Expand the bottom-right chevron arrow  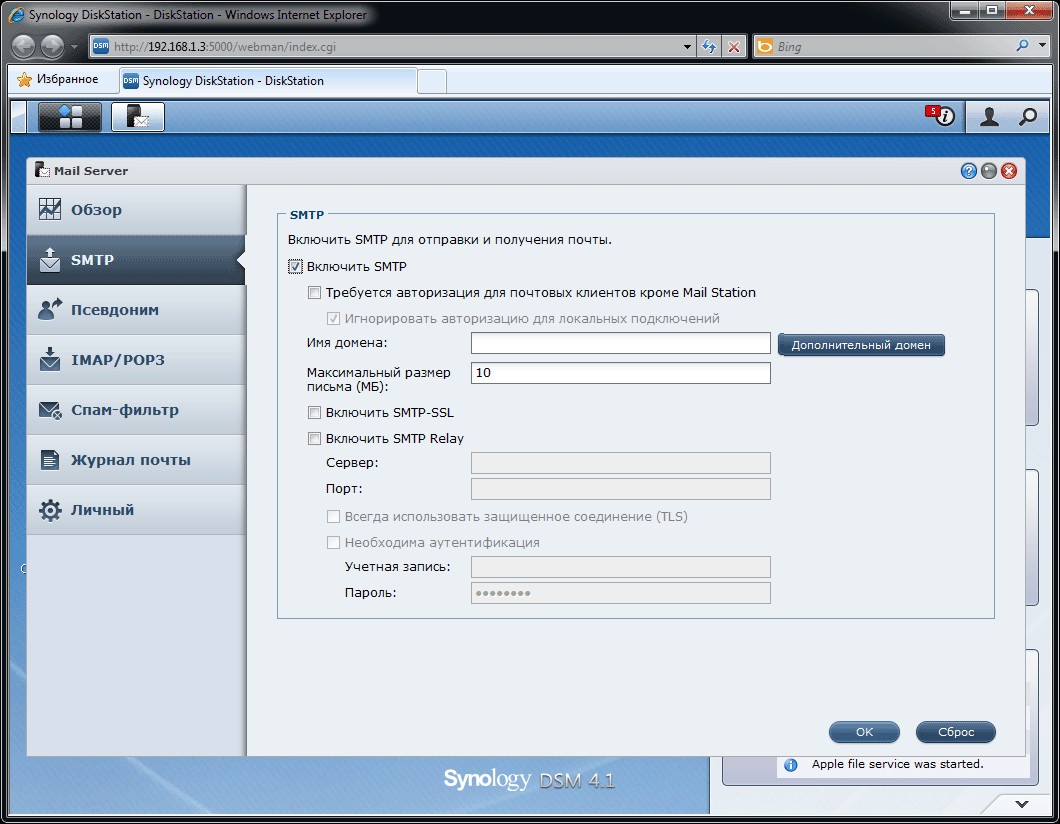(x=1022, y=804)
